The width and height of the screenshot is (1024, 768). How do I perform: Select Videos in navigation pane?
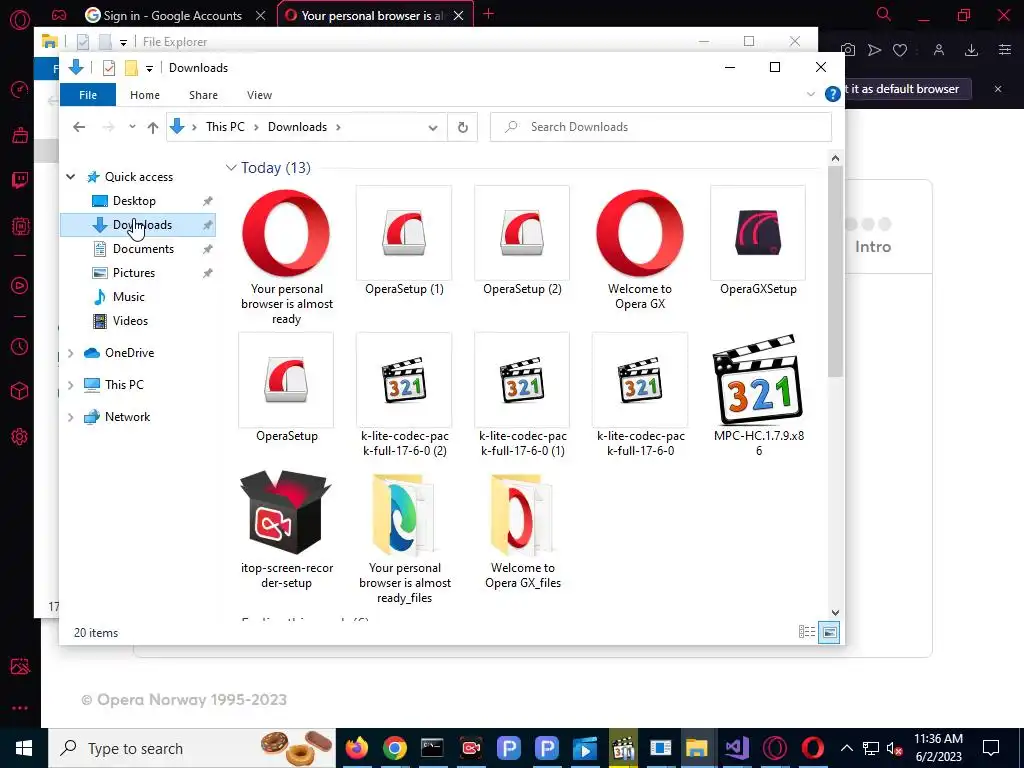pyautogui.click(x=130, y=321)
